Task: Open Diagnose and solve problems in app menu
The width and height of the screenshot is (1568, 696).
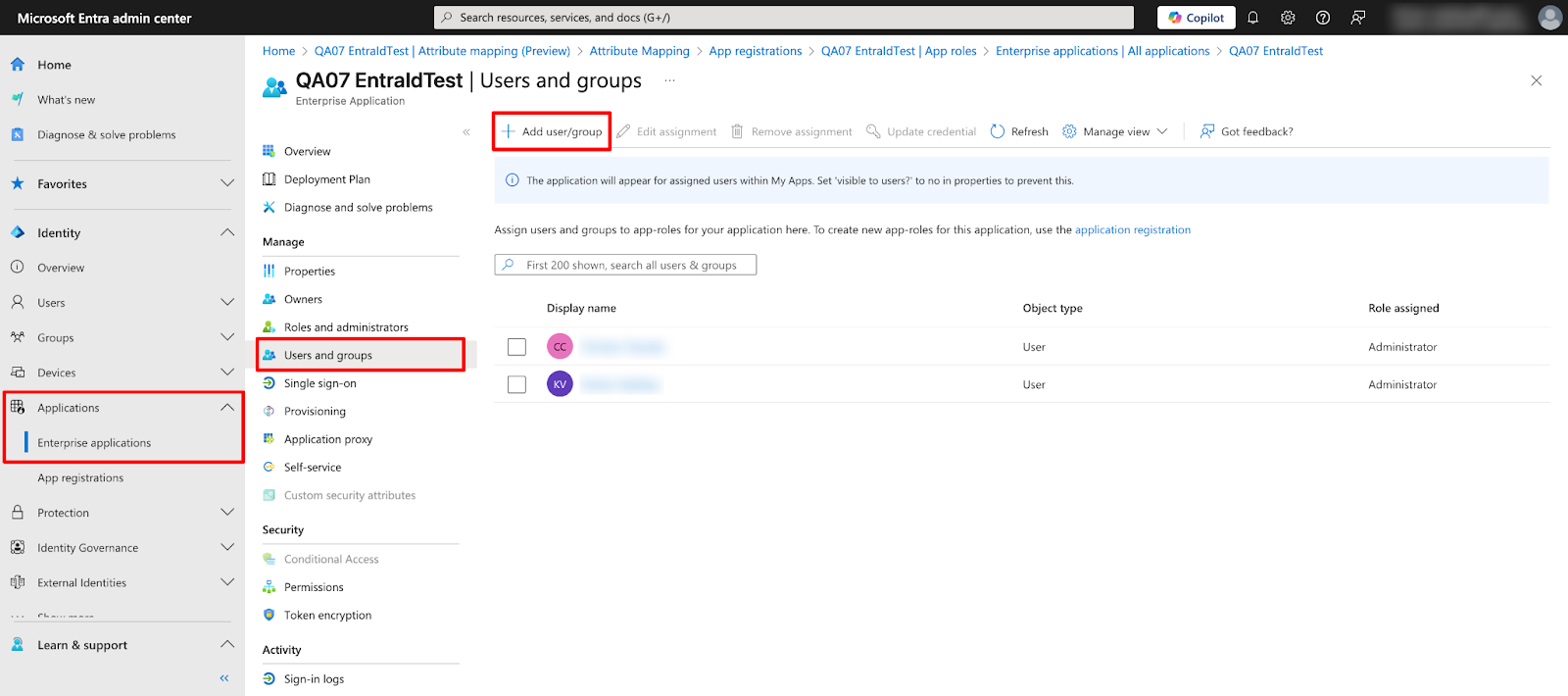Action: click(361, 208)
